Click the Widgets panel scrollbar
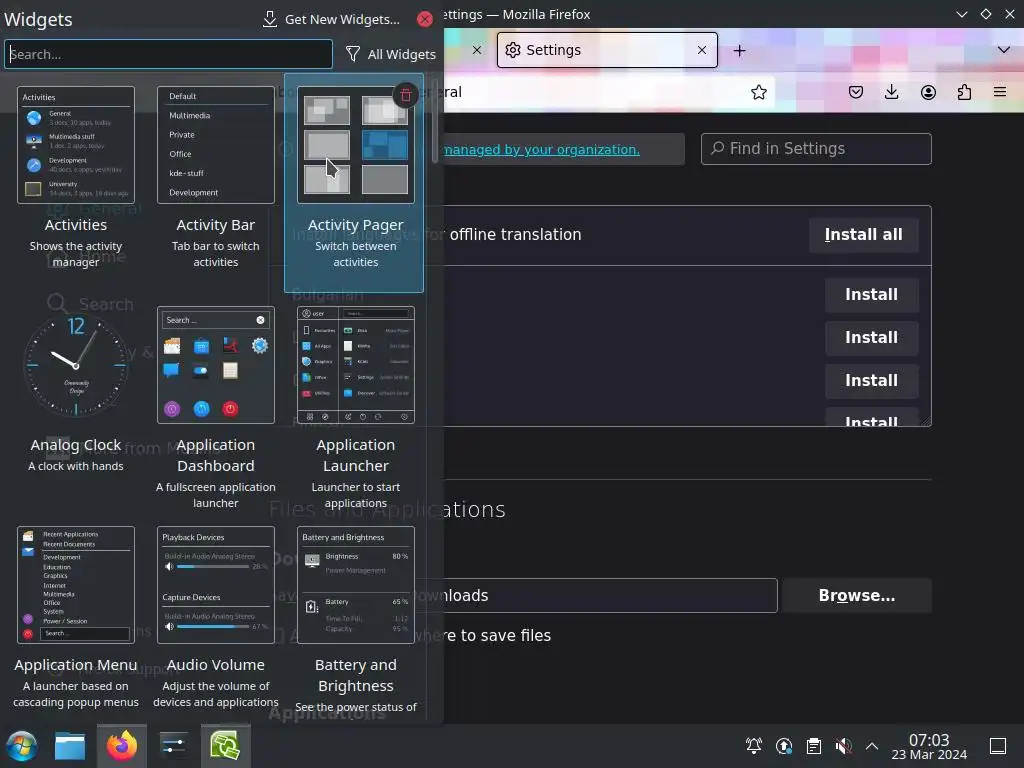This screenshot has height=768, width=1024. pyautogui.click(x=435, y=121)
